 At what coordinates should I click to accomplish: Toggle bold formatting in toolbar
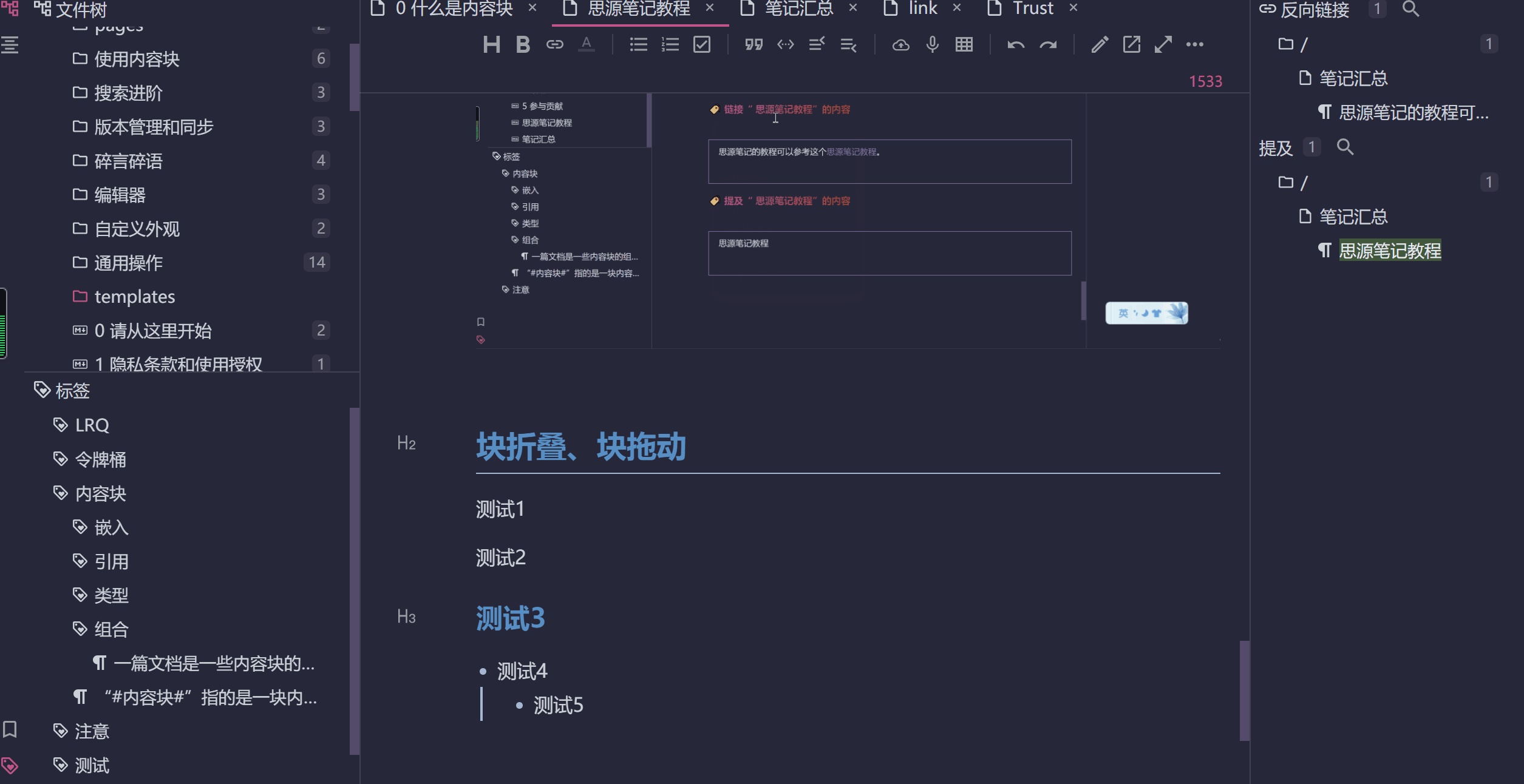(522, 44)
